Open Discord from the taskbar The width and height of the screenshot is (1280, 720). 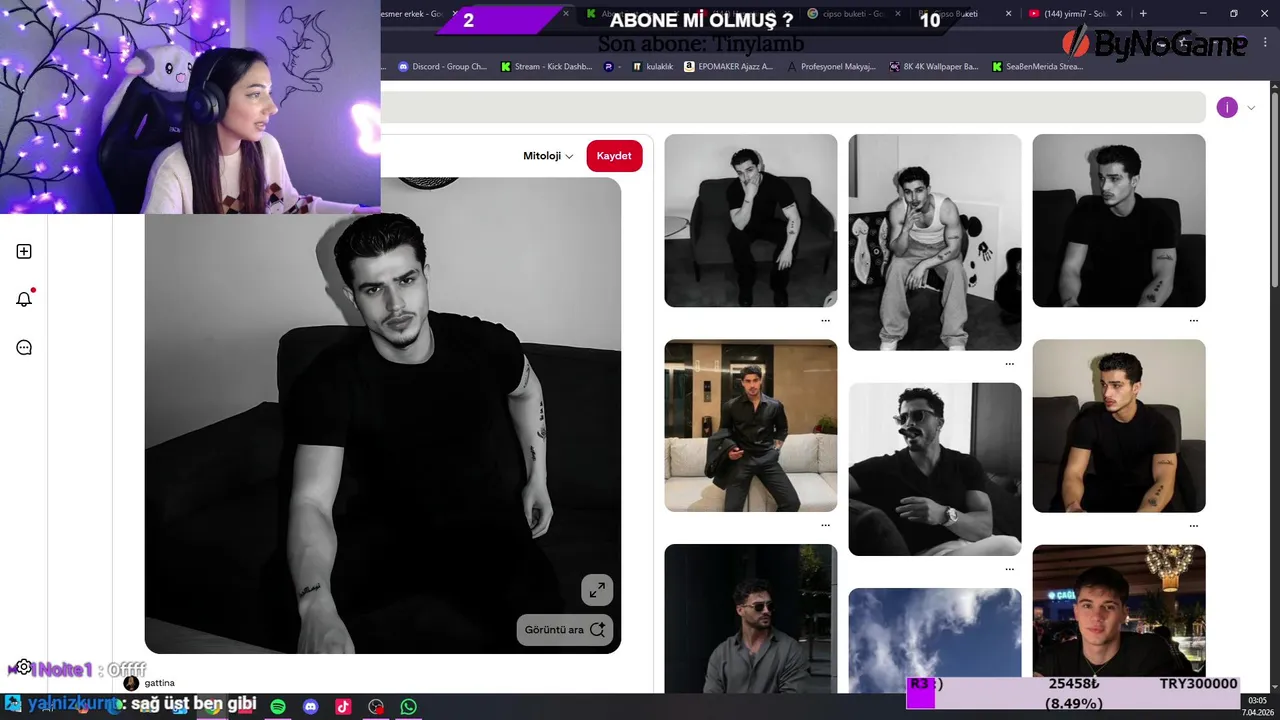point(310,706)
